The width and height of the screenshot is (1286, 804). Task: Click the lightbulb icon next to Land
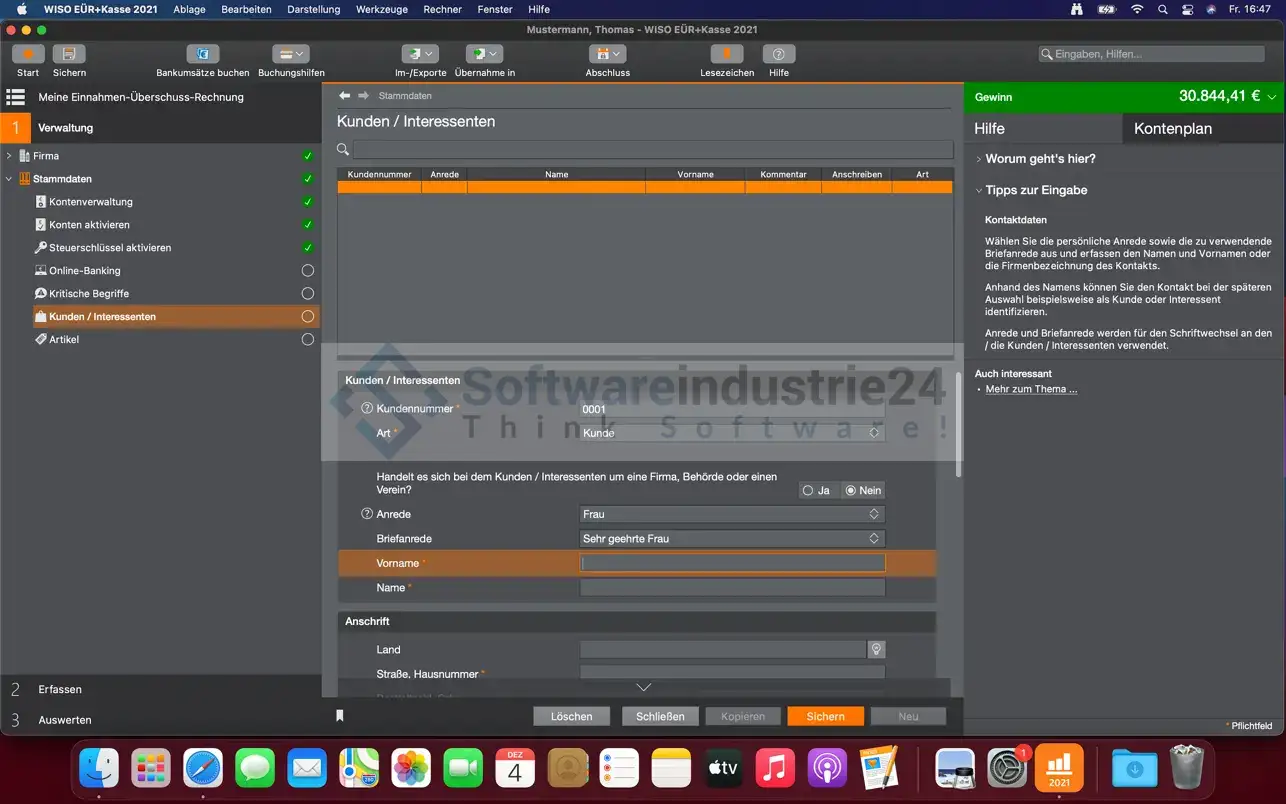click(876, 649)
